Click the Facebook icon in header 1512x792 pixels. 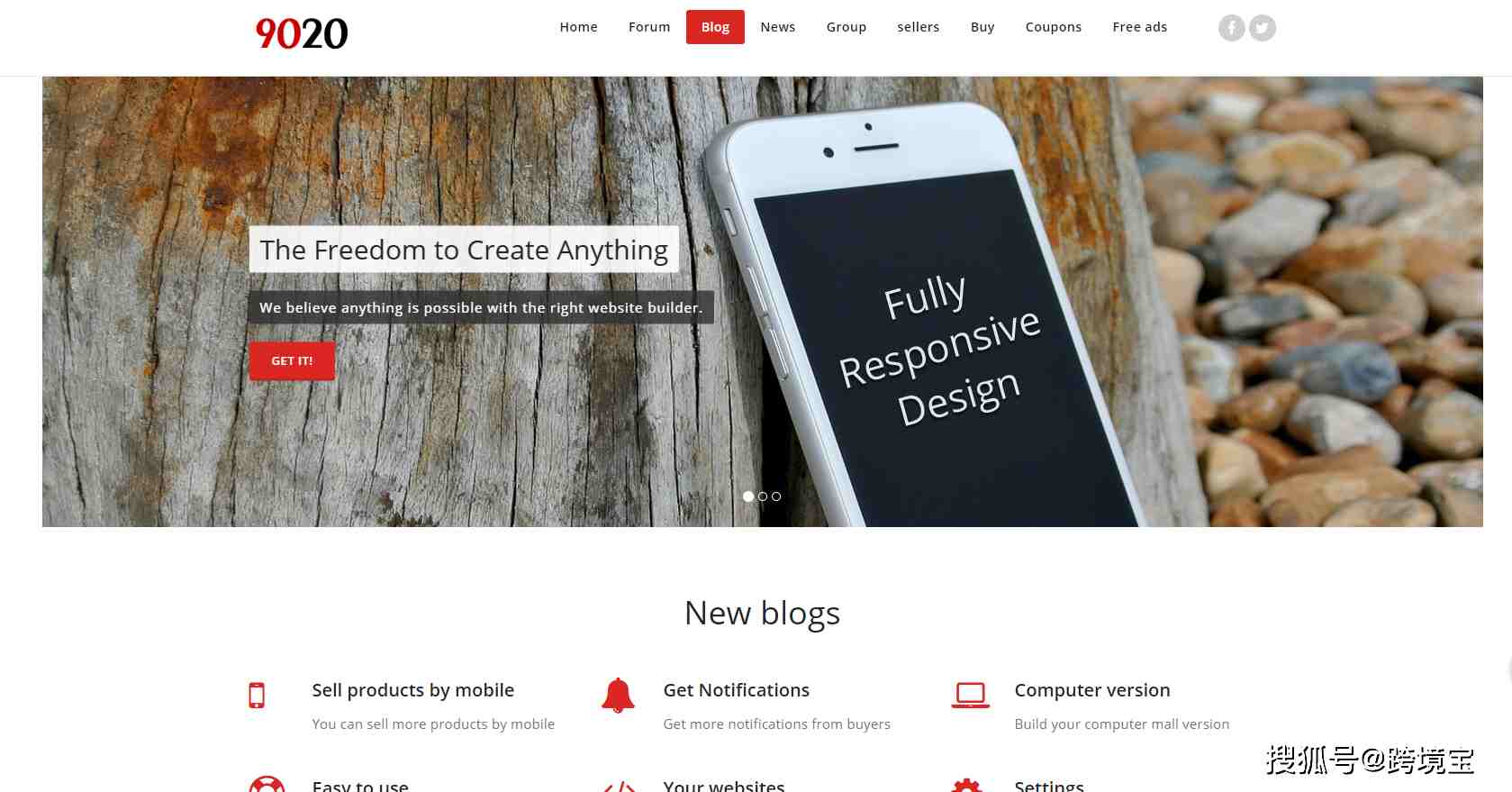[x=1232, y=28]
